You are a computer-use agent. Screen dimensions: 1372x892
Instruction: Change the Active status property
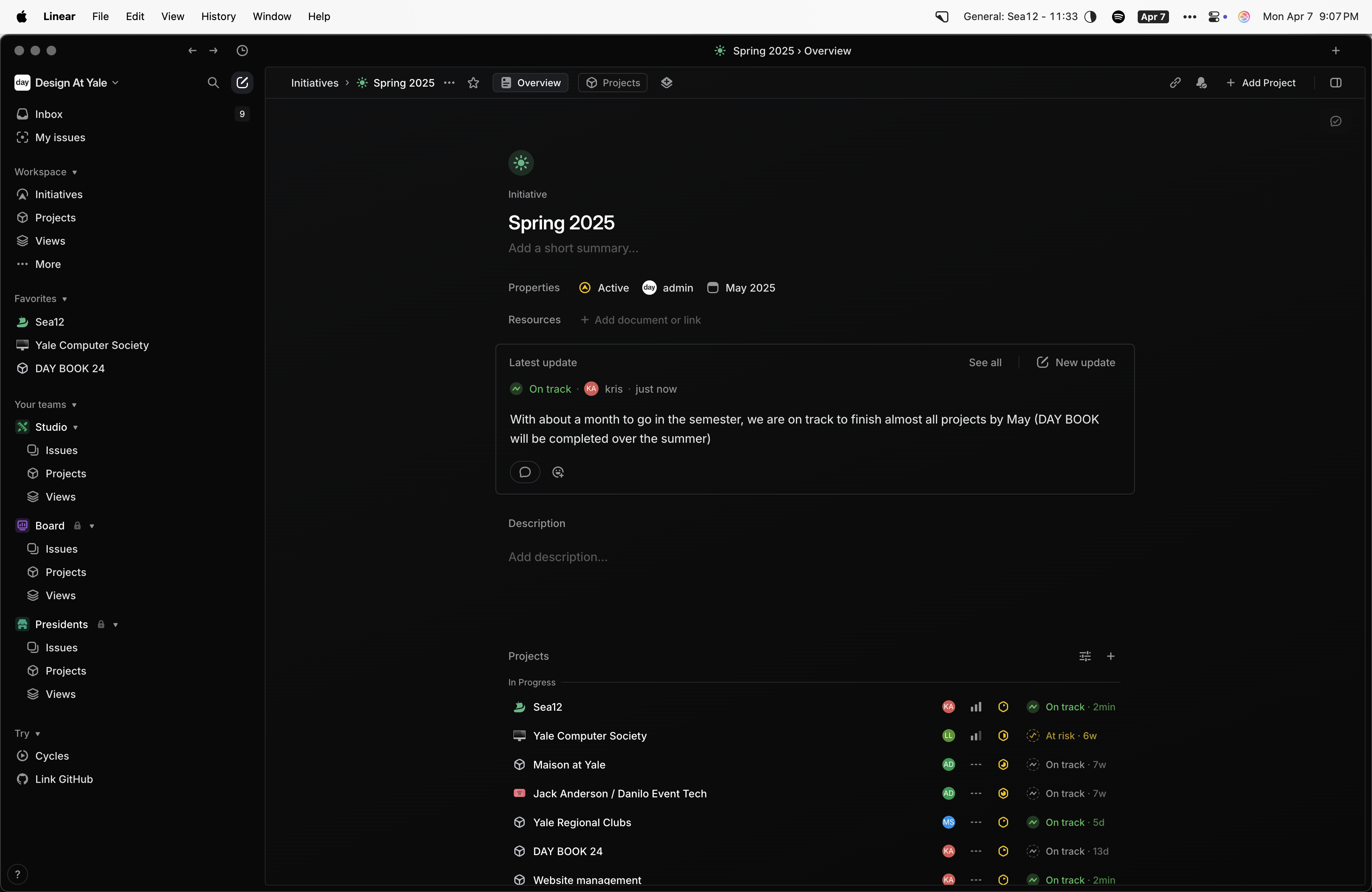[604, 288]
